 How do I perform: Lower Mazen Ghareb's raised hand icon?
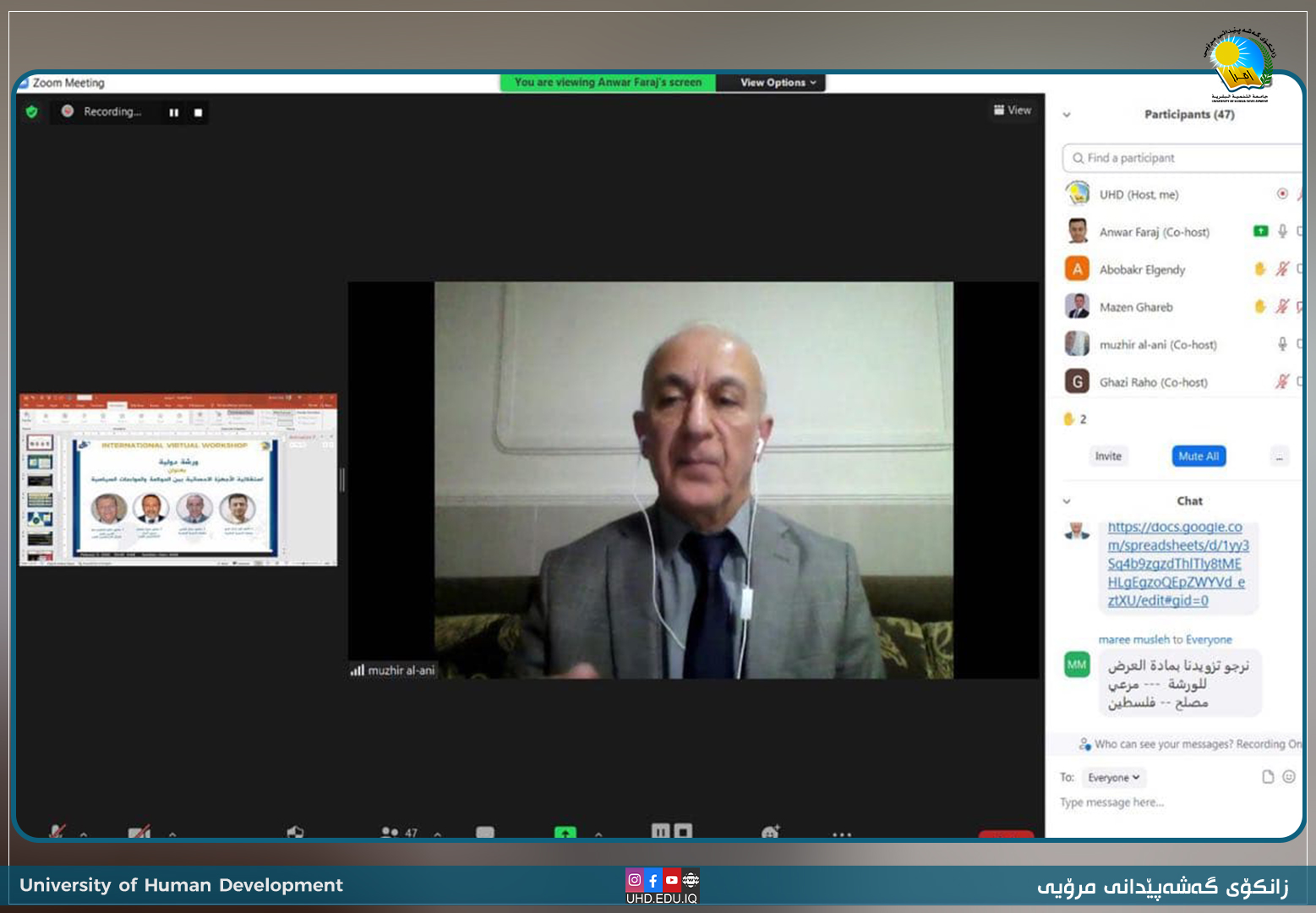(x=1259, y=306)
